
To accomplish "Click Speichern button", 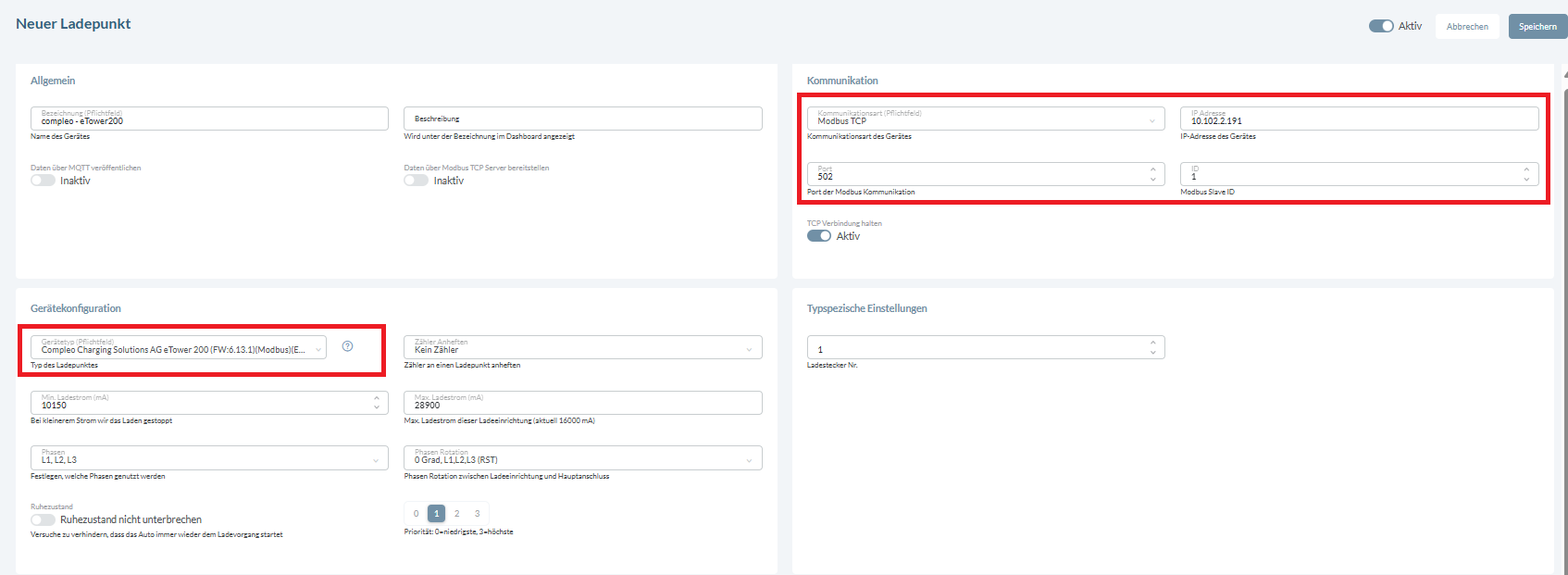I will click(1537, 26).
